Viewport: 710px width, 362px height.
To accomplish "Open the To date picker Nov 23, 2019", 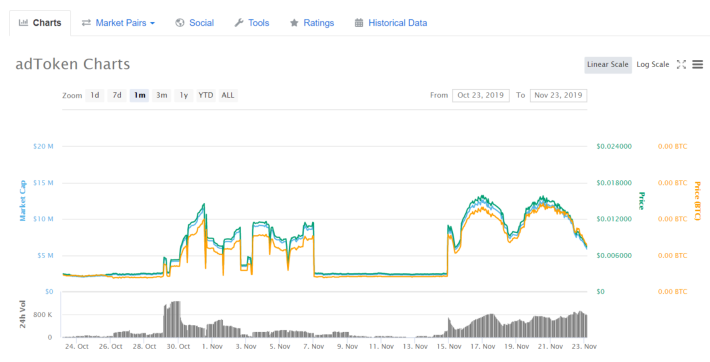I will (558, 95).
